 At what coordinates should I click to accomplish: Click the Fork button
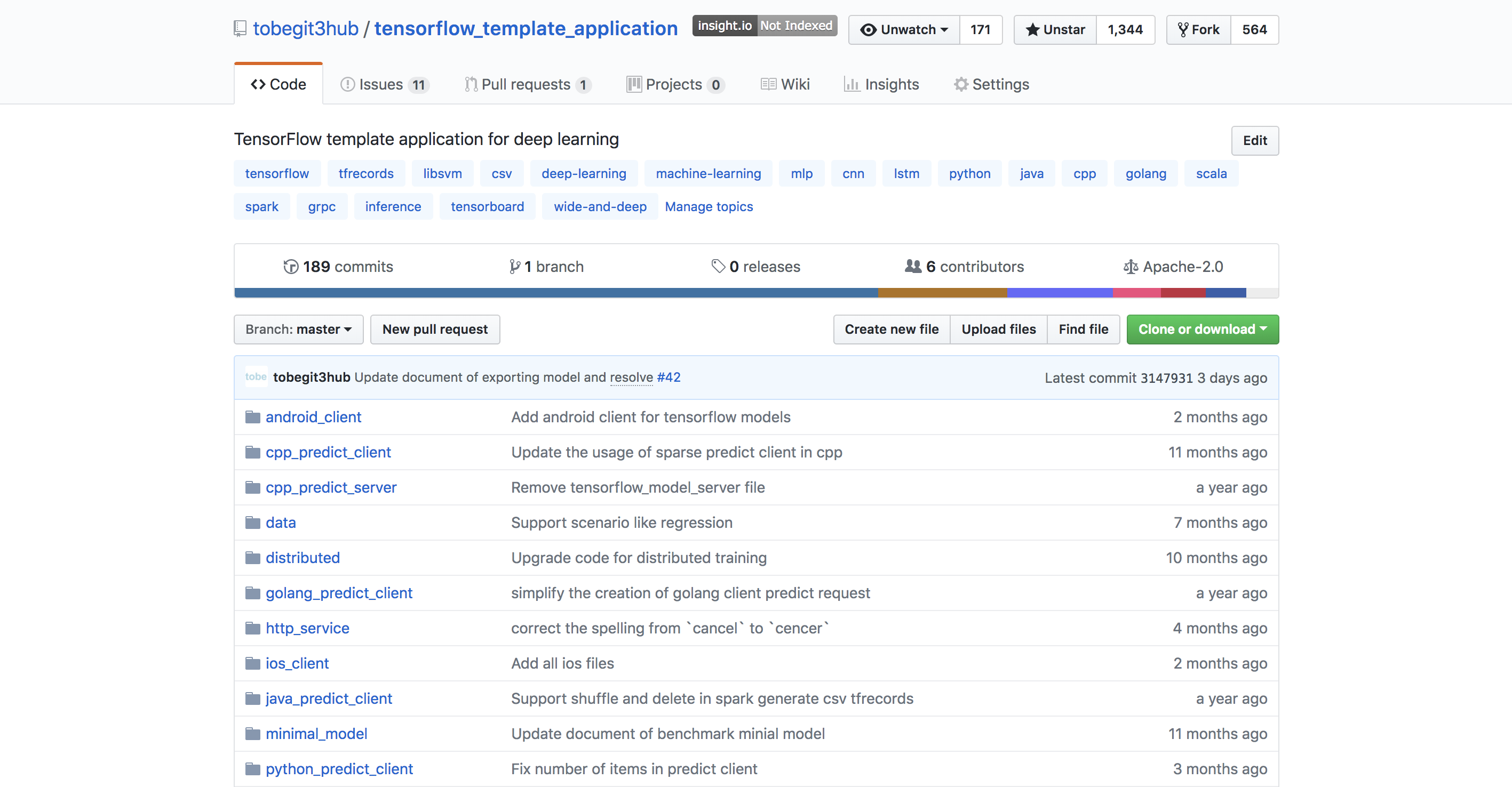1199,29
